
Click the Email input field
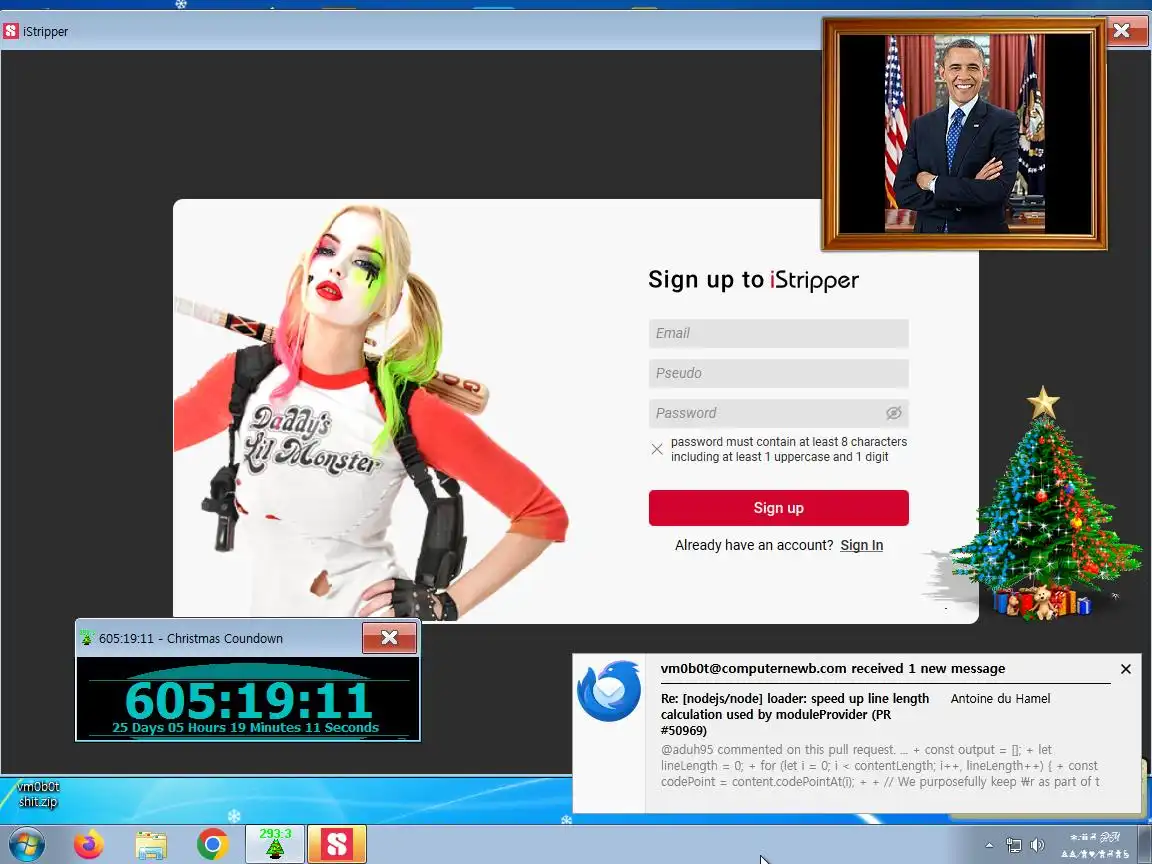(778, 333)
